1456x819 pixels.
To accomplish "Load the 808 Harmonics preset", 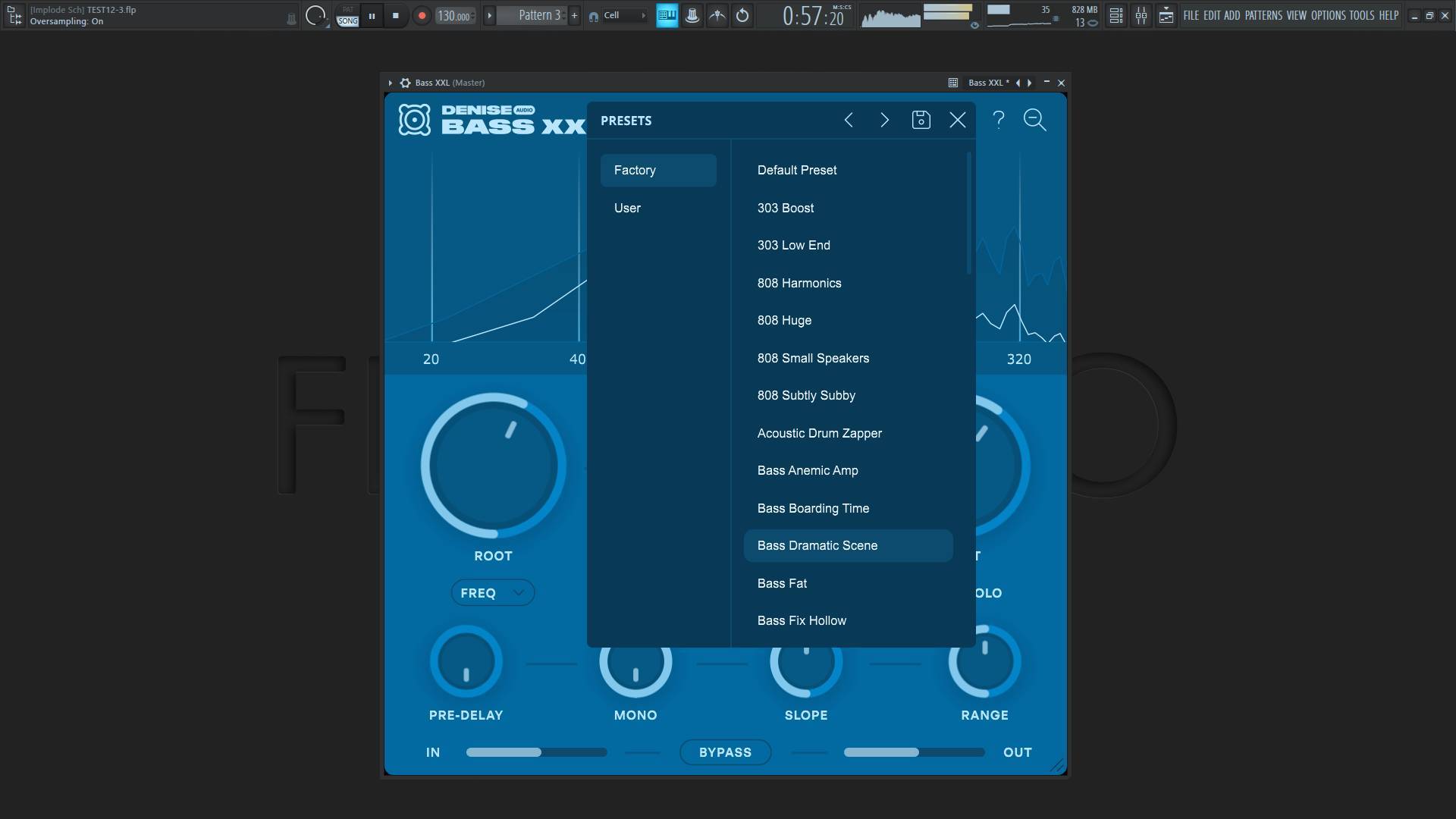I will click(848, 283).
